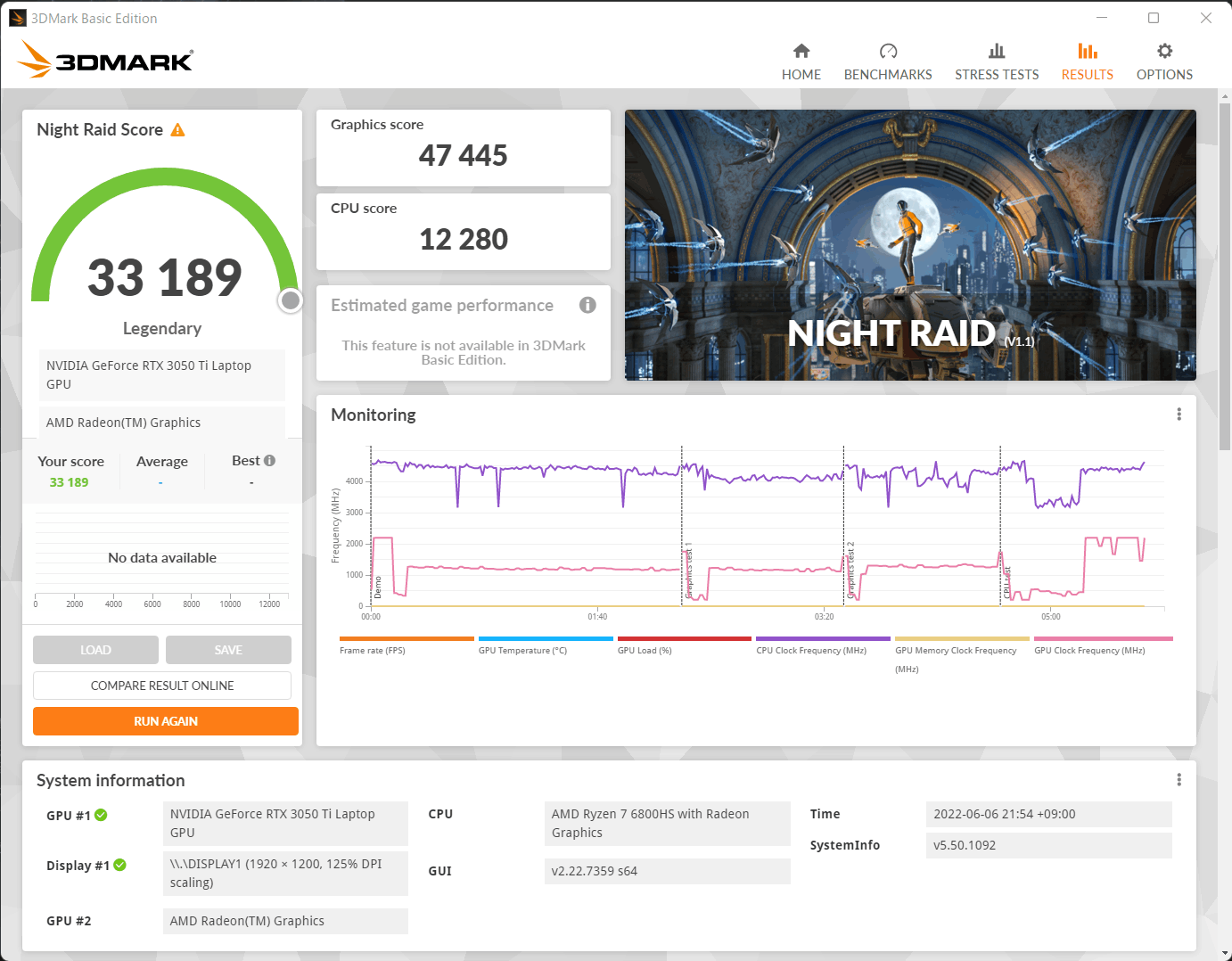The width and height of the screenshot is (1232, 961).
Task: Open the Monitoring panel three-dot menu
Action: pos(1179,415)
